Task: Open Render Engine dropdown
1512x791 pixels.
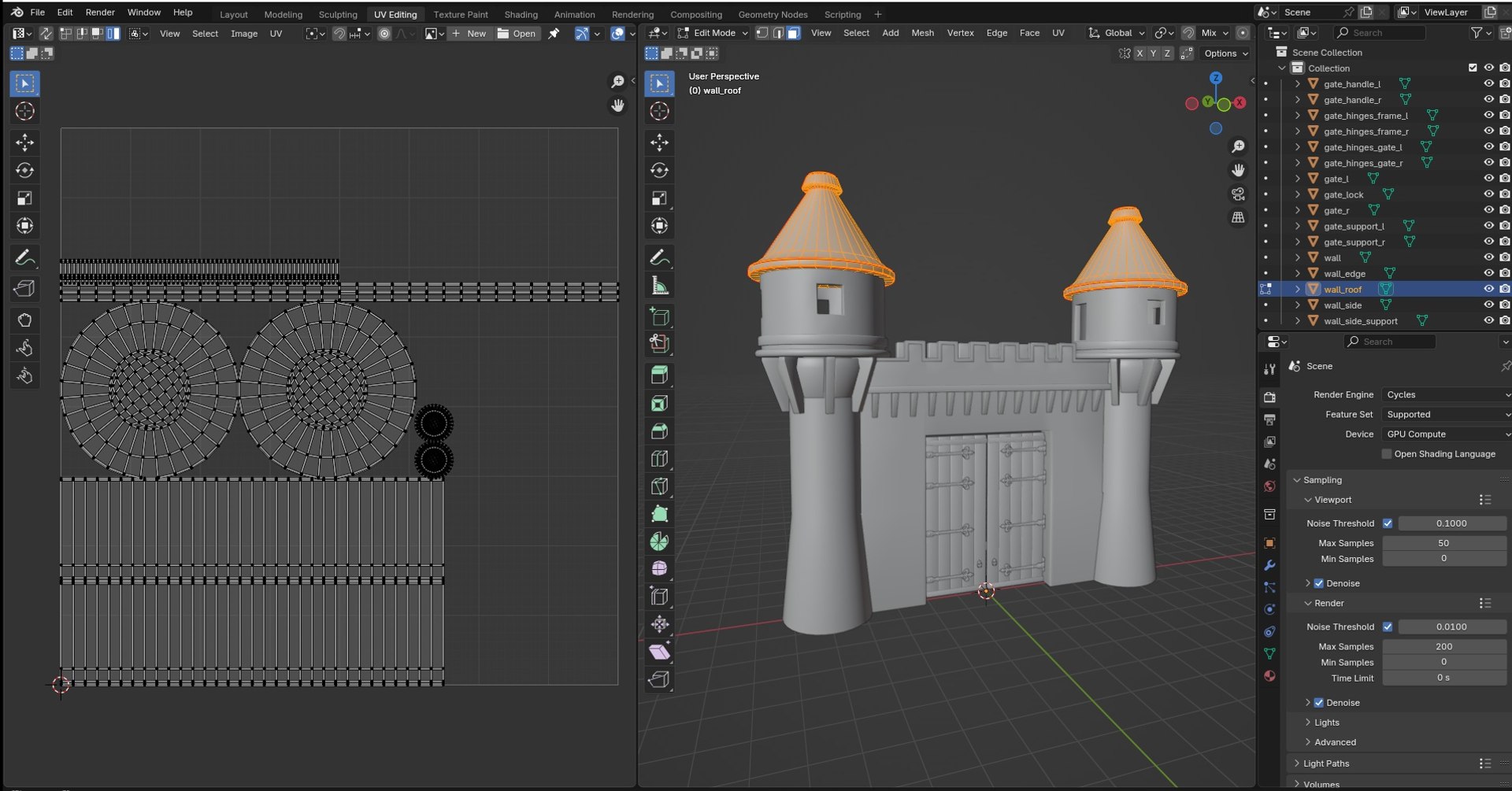Action: [x=1447, y=395]
